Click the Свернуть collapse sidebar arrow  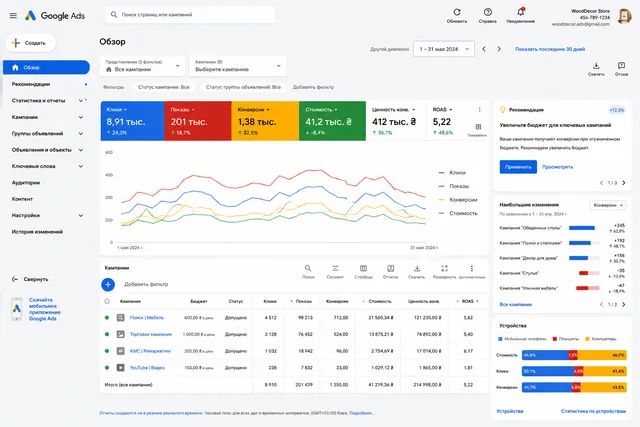click(x=15, y=279)
